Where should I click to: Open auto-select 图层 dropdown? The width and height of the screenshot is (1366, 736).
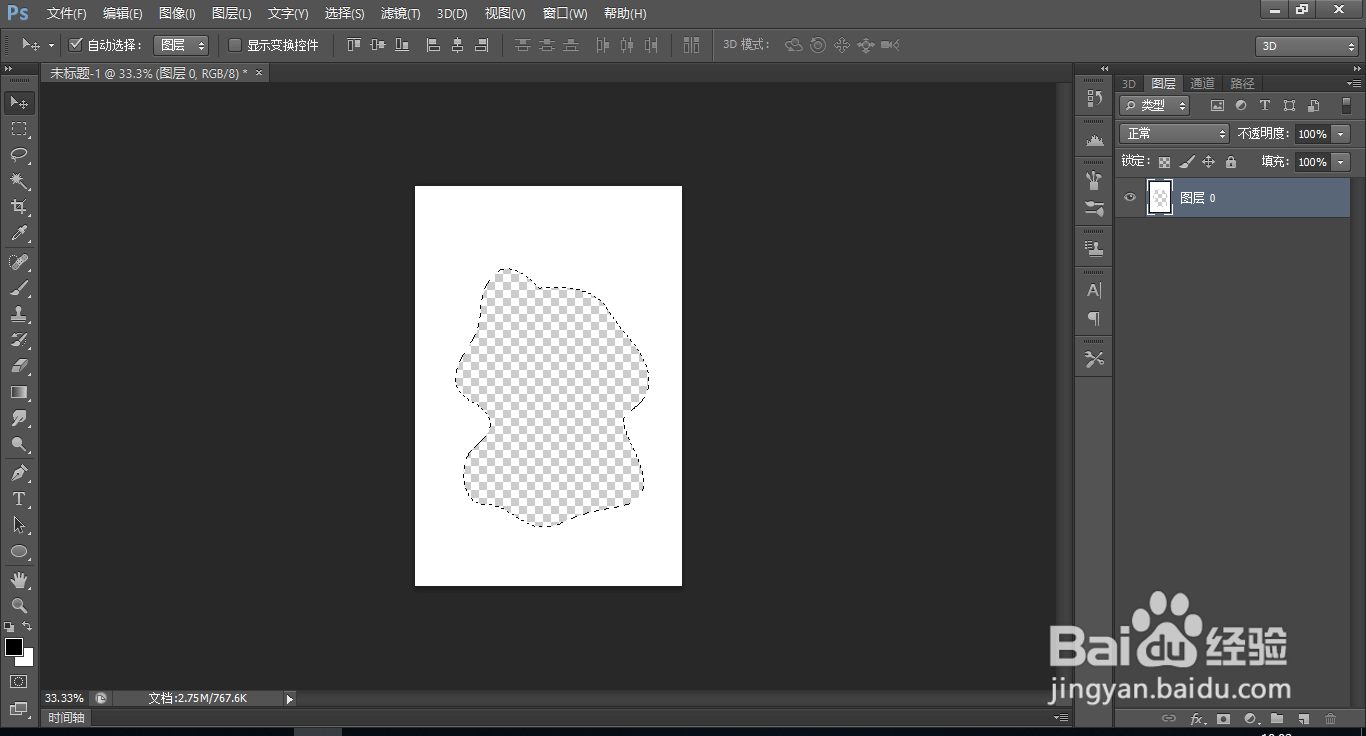(181, 45)
